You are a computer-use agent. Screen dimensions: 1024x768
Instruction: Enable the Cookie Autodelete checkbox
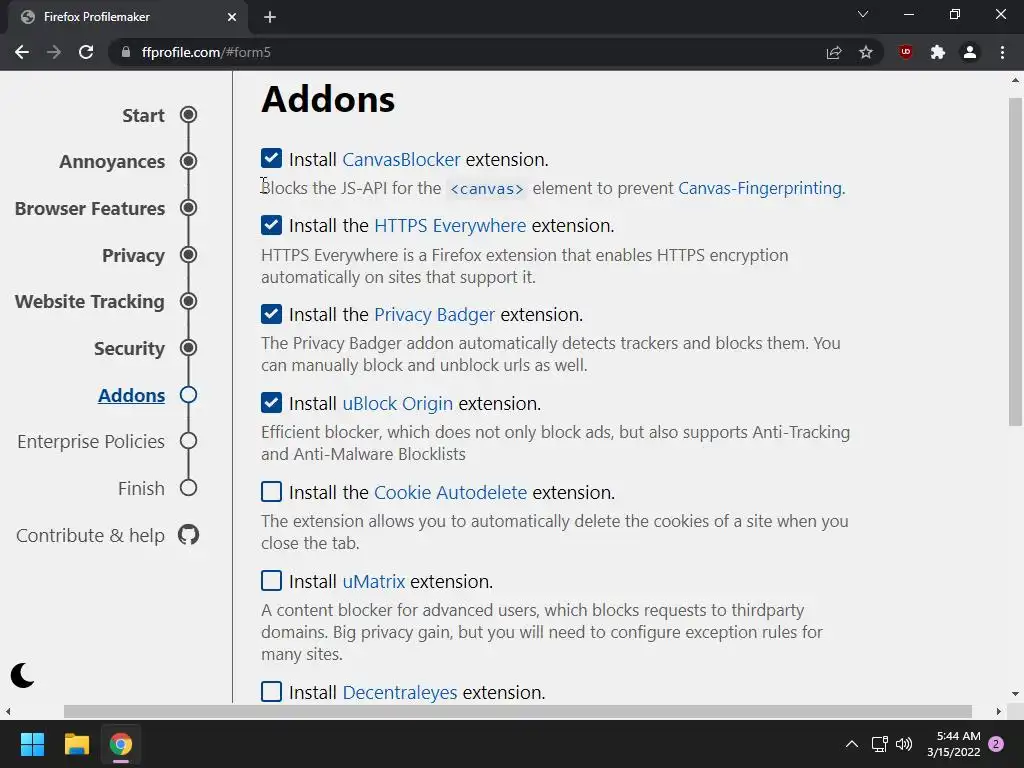(x=271, y=492)
